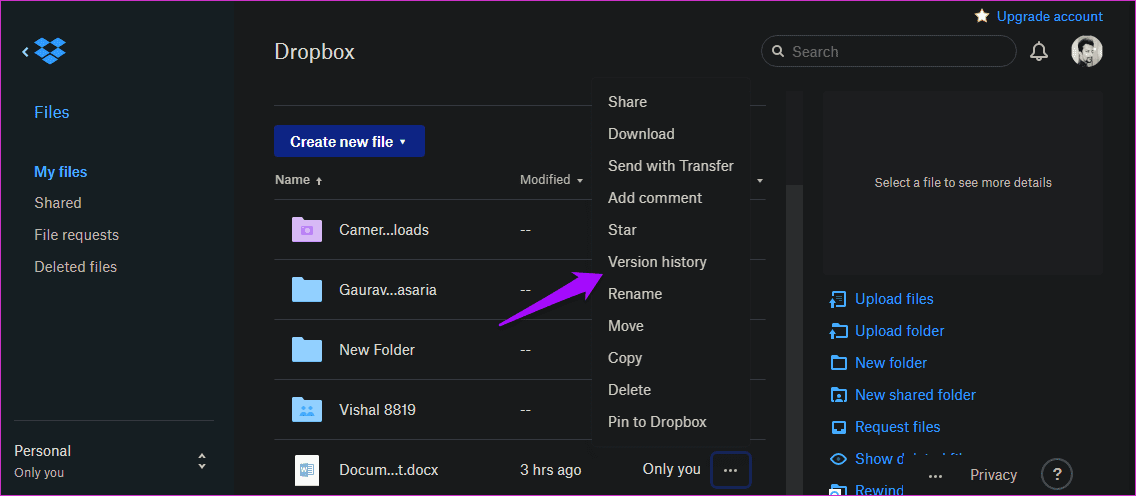The image size is (1136, 496).
Task: Click the Upload files icon
Action: 838,299
